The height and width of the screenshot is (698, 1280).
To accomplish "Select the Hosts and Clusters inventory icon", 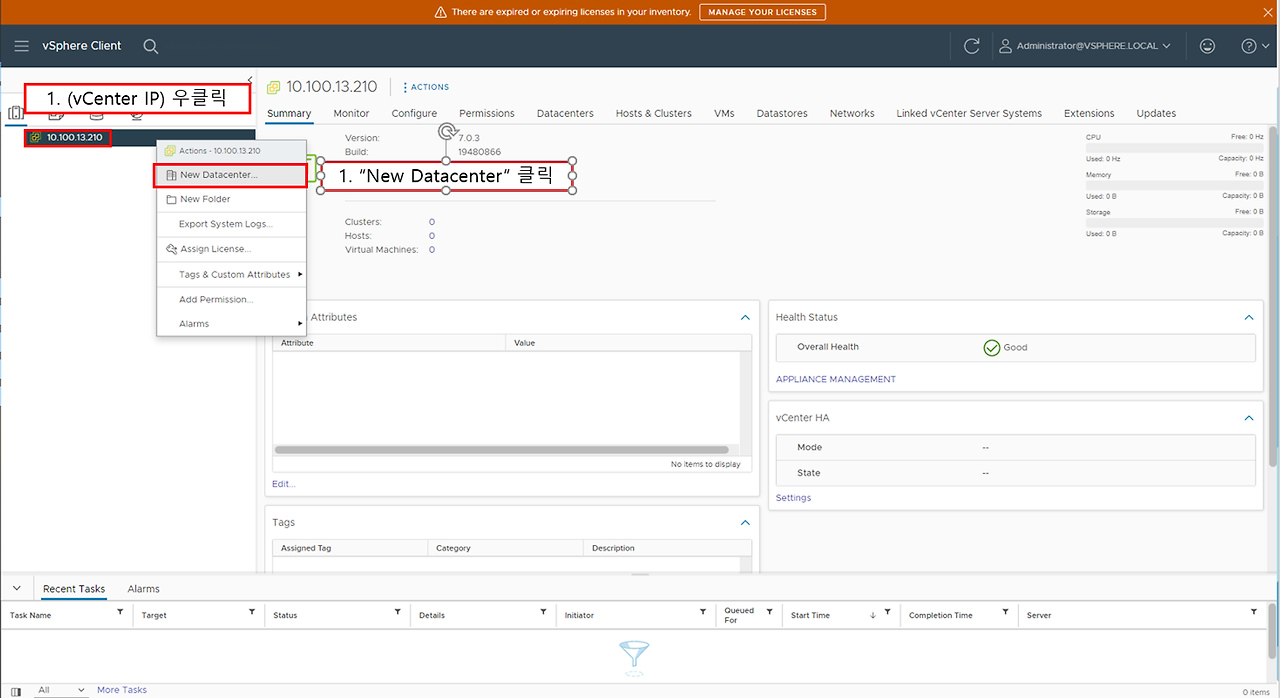I will [16, 113].
